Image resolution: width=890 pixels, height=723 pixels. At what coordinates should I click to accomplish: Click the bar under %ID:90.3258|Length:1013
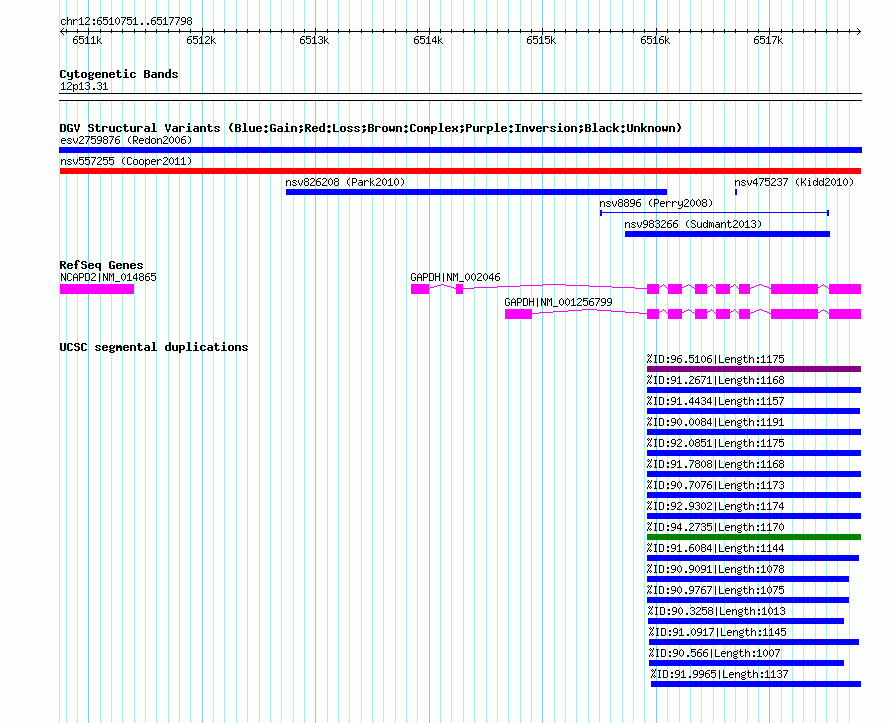(x=746, y=621)
